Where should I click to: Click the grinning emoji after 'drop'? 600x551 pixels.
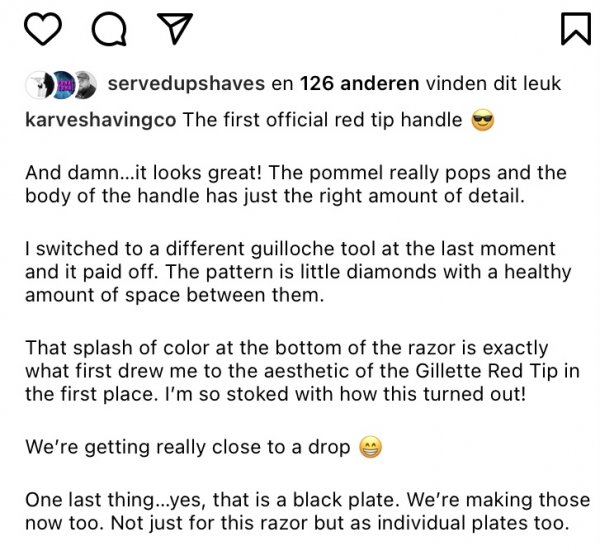point(370,447)
